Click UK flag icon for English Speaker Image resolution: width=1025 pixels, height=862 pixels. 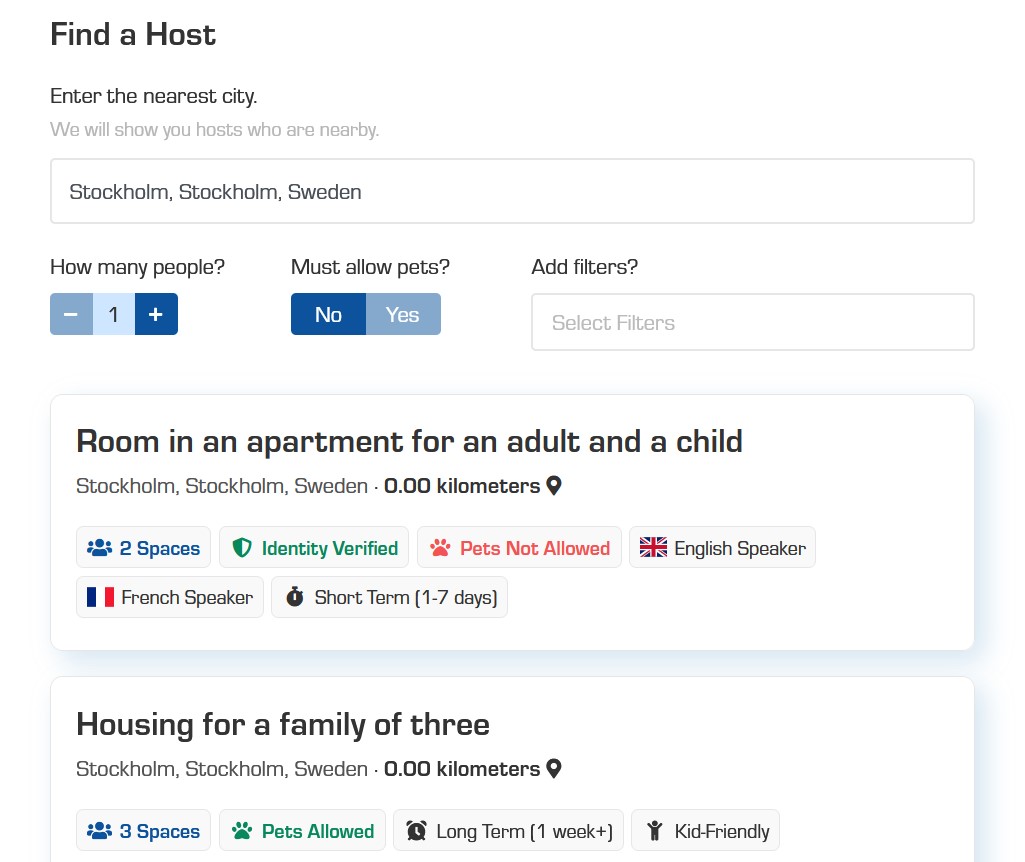tap(653, 548)
